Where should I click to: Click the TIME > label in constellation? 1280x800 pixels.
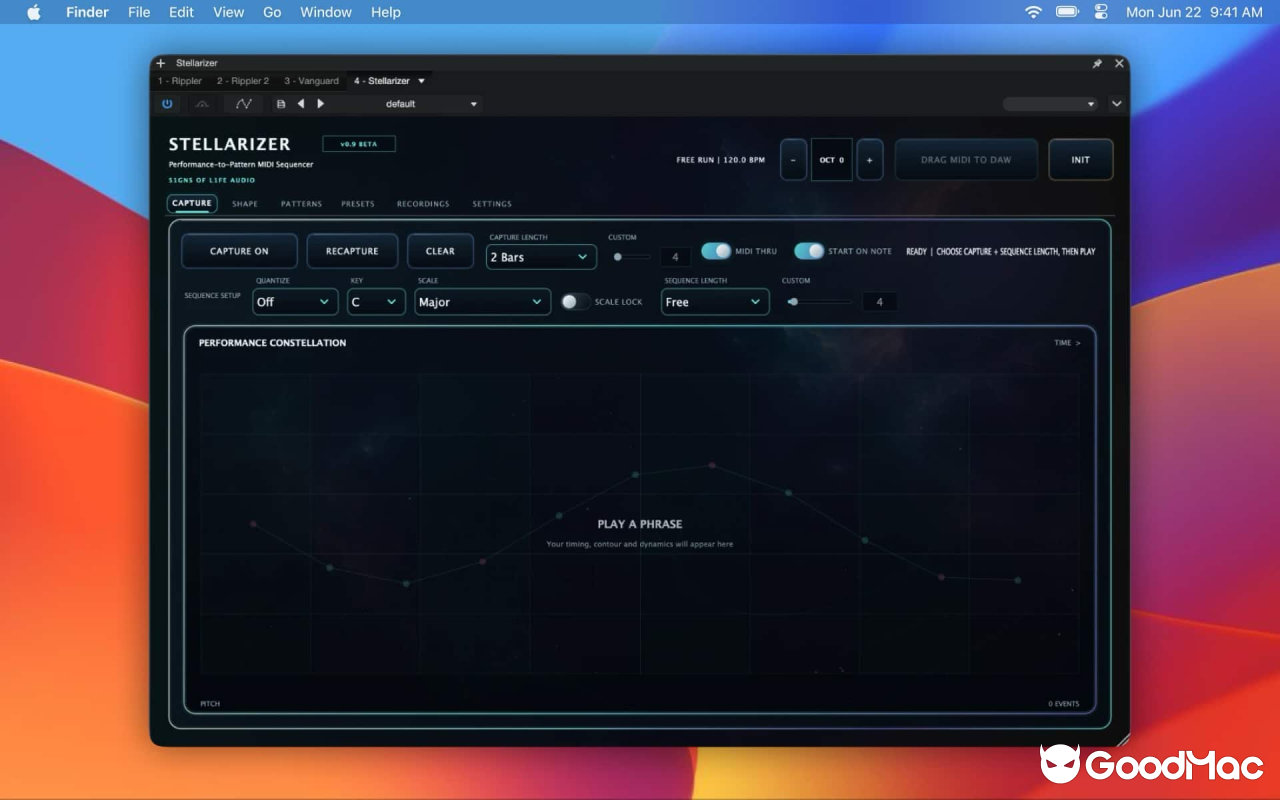(x=1067, y=343)
